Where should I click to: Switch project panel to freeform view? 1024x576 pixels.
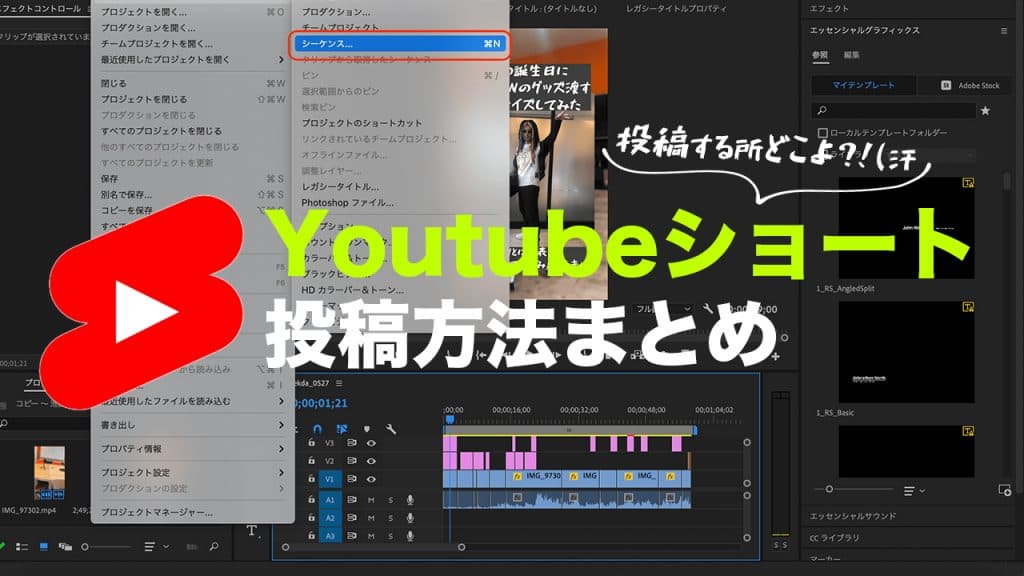[65, 547]
